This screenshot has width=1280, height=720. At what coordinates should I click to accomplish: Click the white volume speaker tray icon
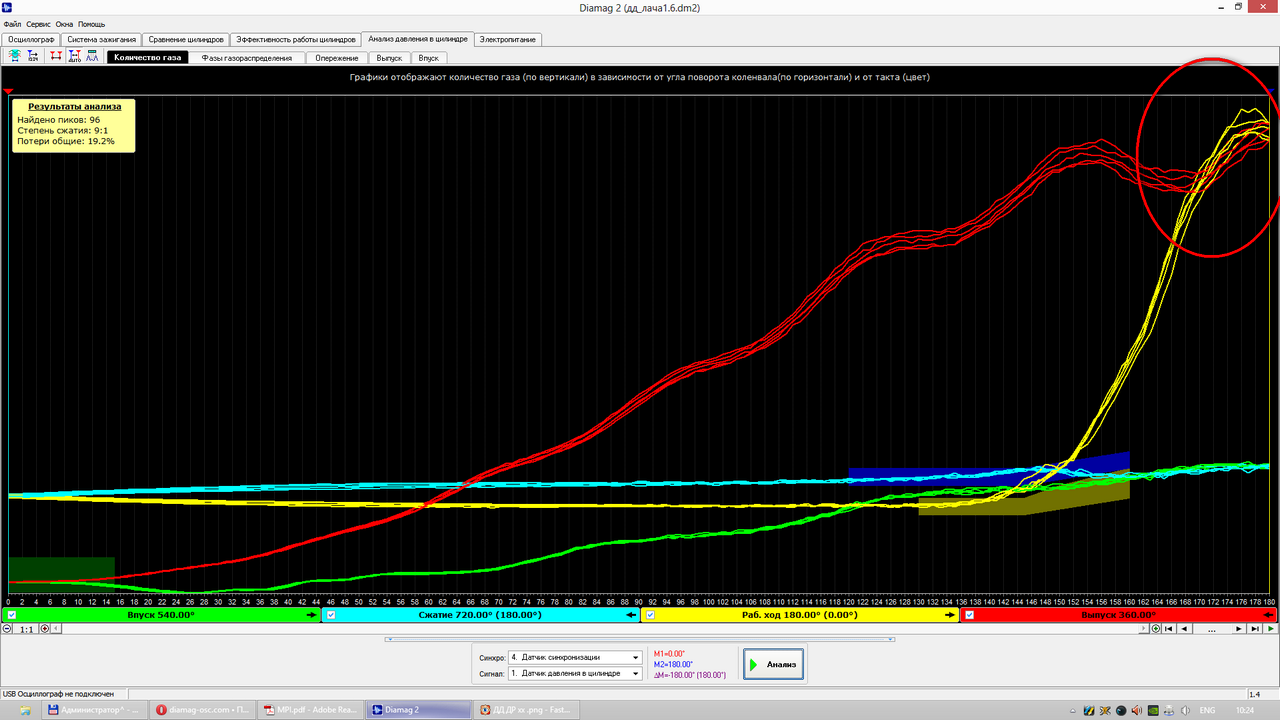[x=1185, y=710]
